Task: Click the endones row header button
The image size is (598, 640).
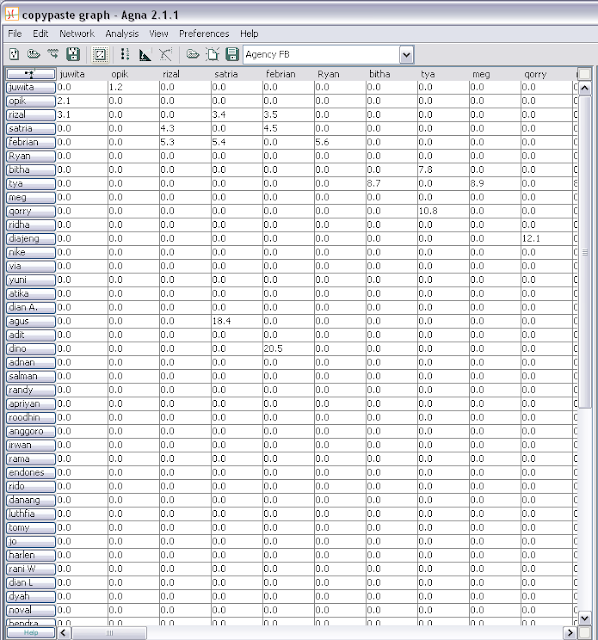Action: pos(31,473)
